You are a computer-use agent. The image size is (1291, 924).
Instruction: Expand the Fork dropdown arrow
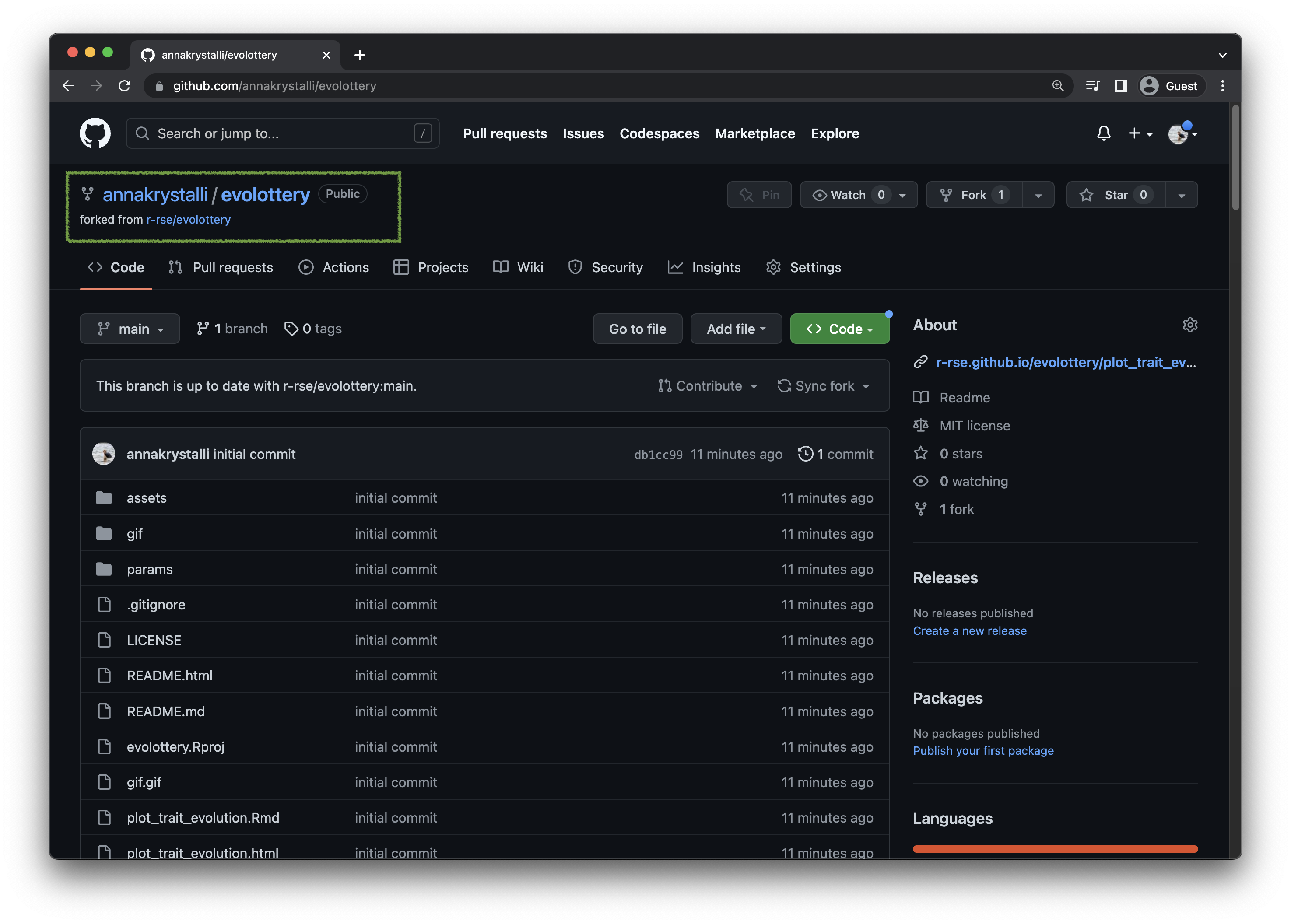pos(1038,195)
